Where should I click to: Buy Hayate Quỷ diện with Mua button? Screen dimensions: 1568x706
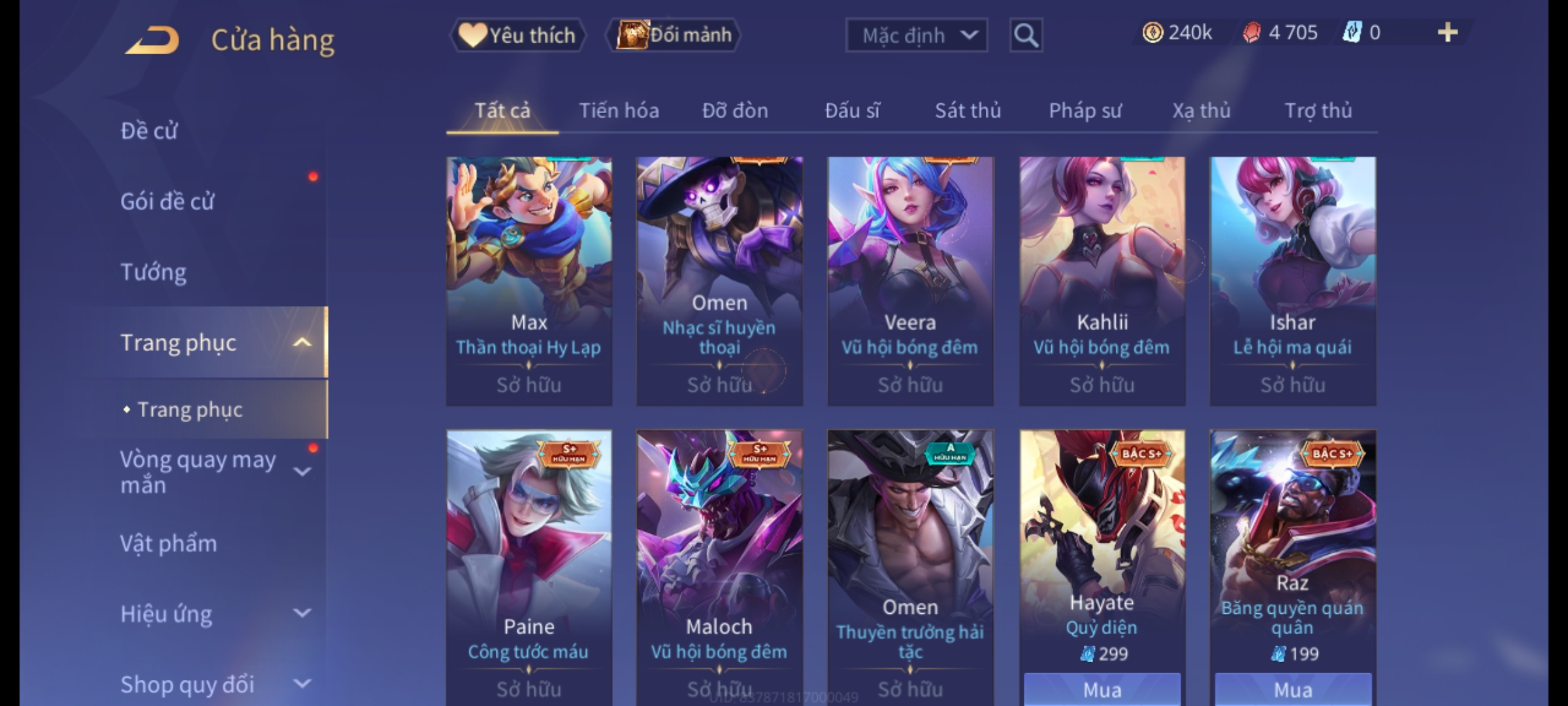1102,689
